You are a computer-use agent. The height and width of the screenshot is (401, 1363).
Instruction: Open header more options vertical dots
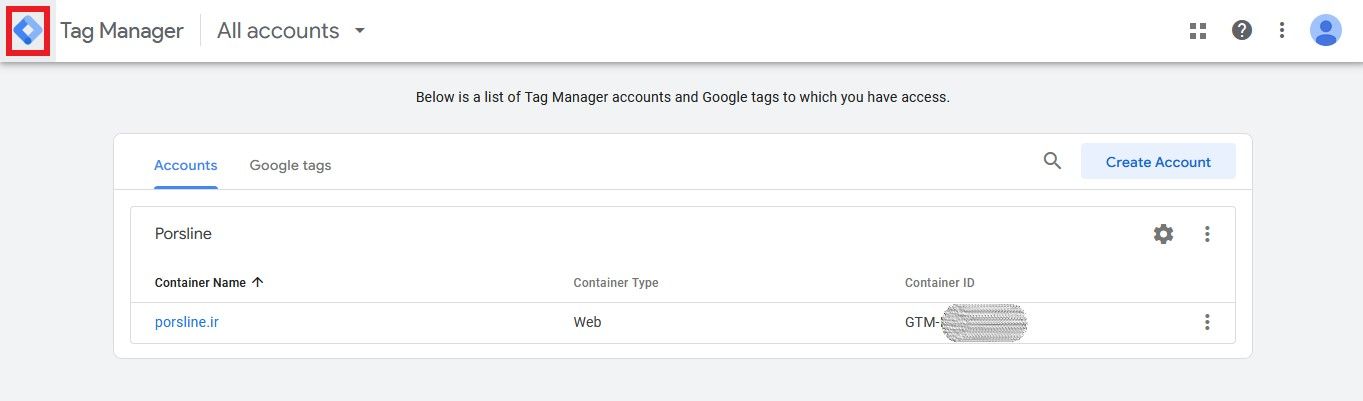point(1282,31)
